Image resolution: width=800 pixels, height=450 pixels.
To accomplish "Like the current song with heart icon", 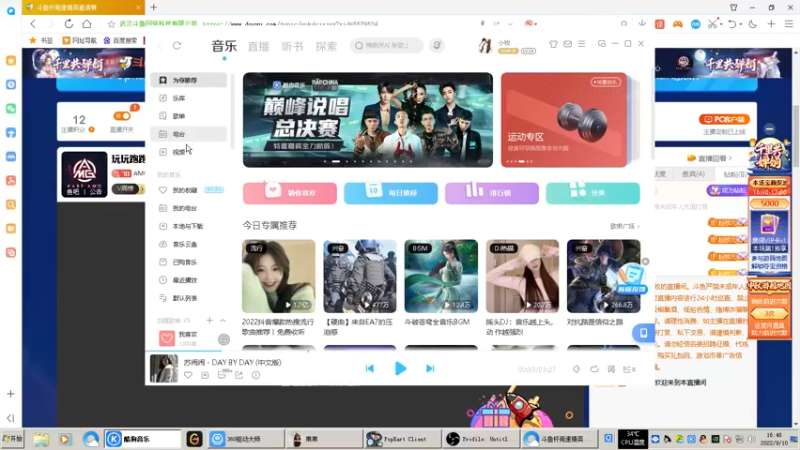I will pos(188,375).
